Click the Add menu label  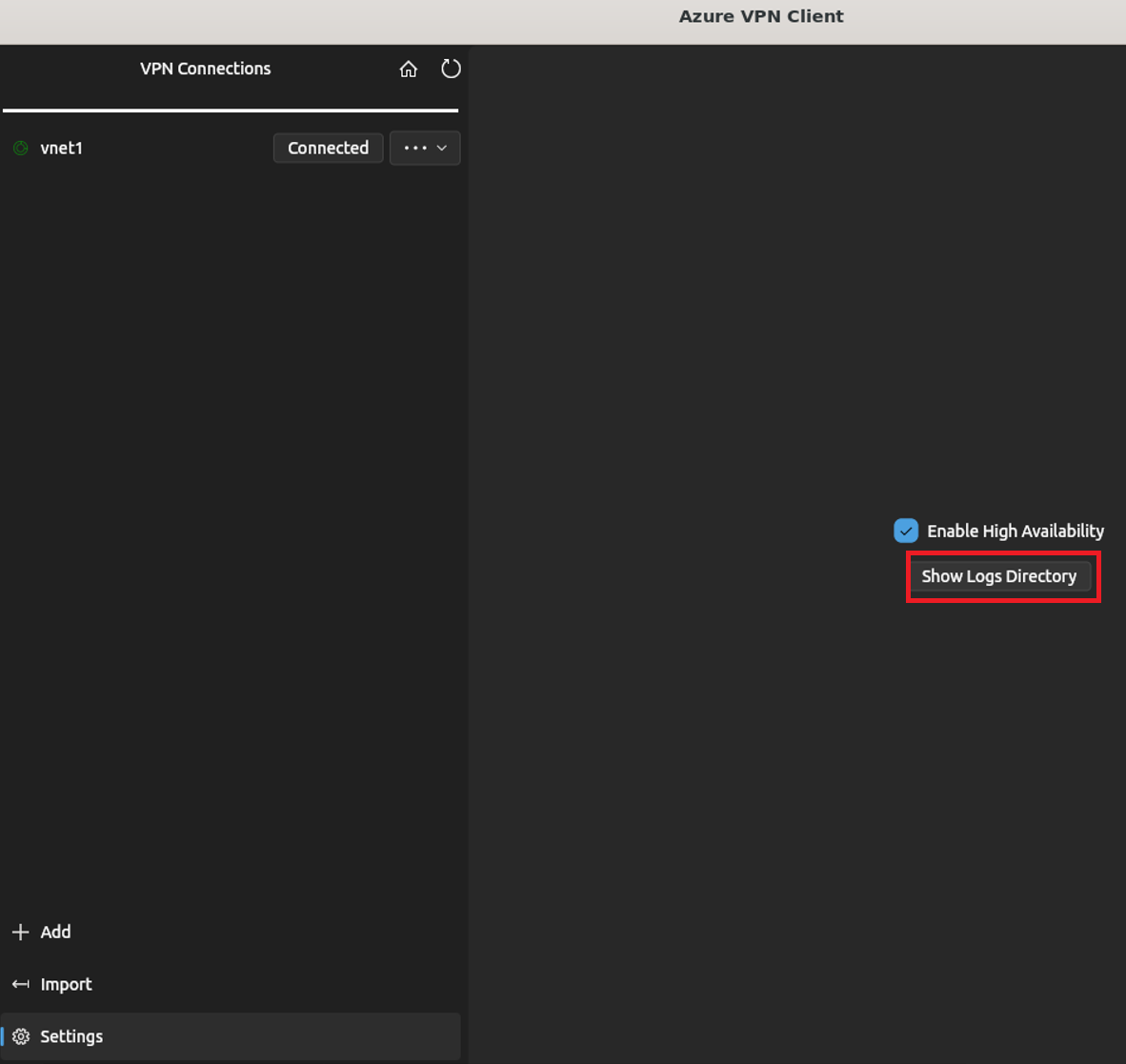(x=55, y=932)
